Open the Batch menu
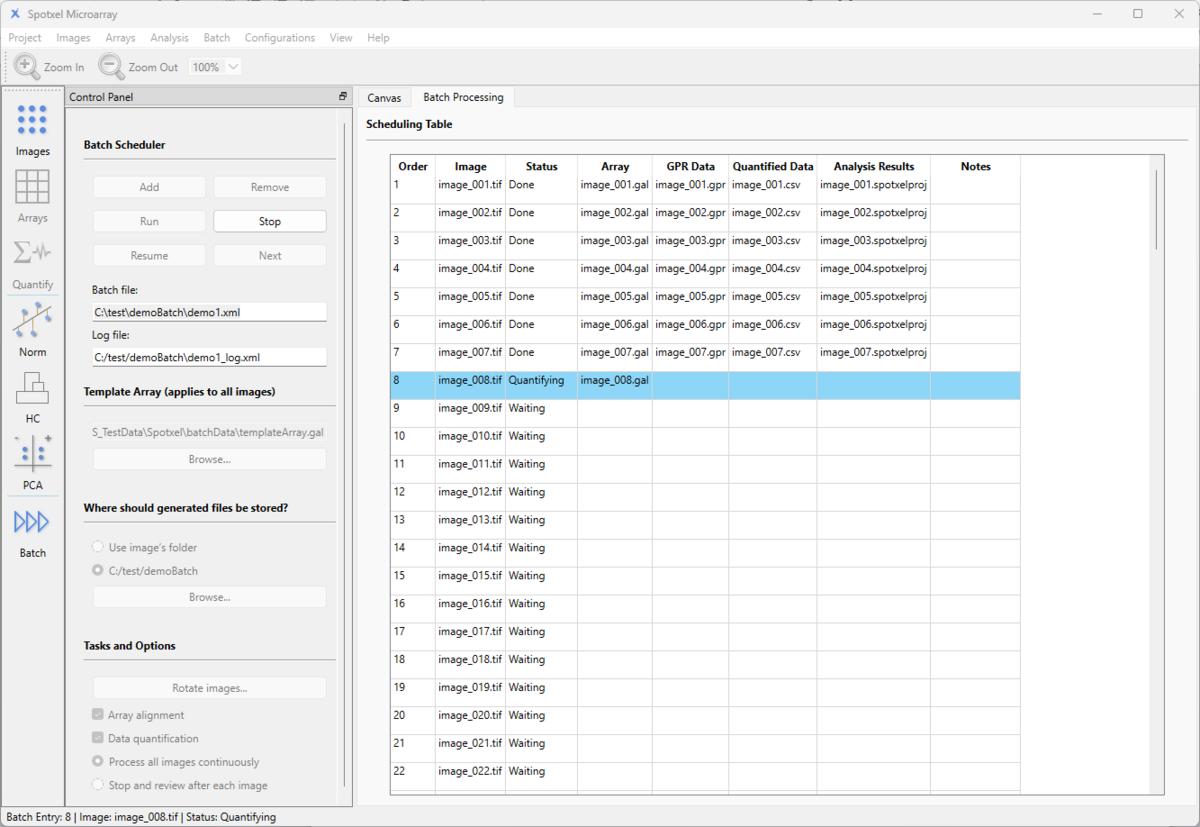Viewport: 1200px width, 827px height. [217, 38]
